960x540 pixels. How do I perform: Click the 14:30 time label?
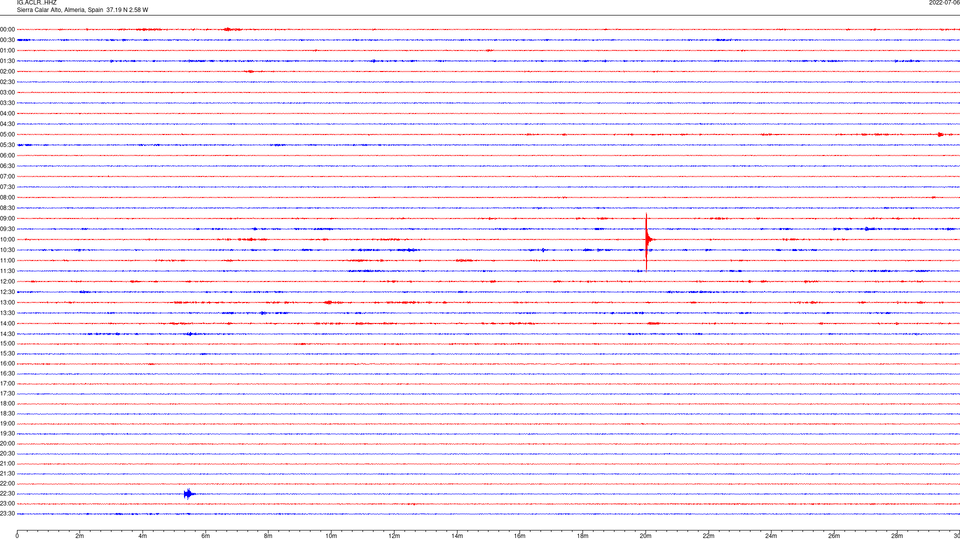[x=7, y=334]
